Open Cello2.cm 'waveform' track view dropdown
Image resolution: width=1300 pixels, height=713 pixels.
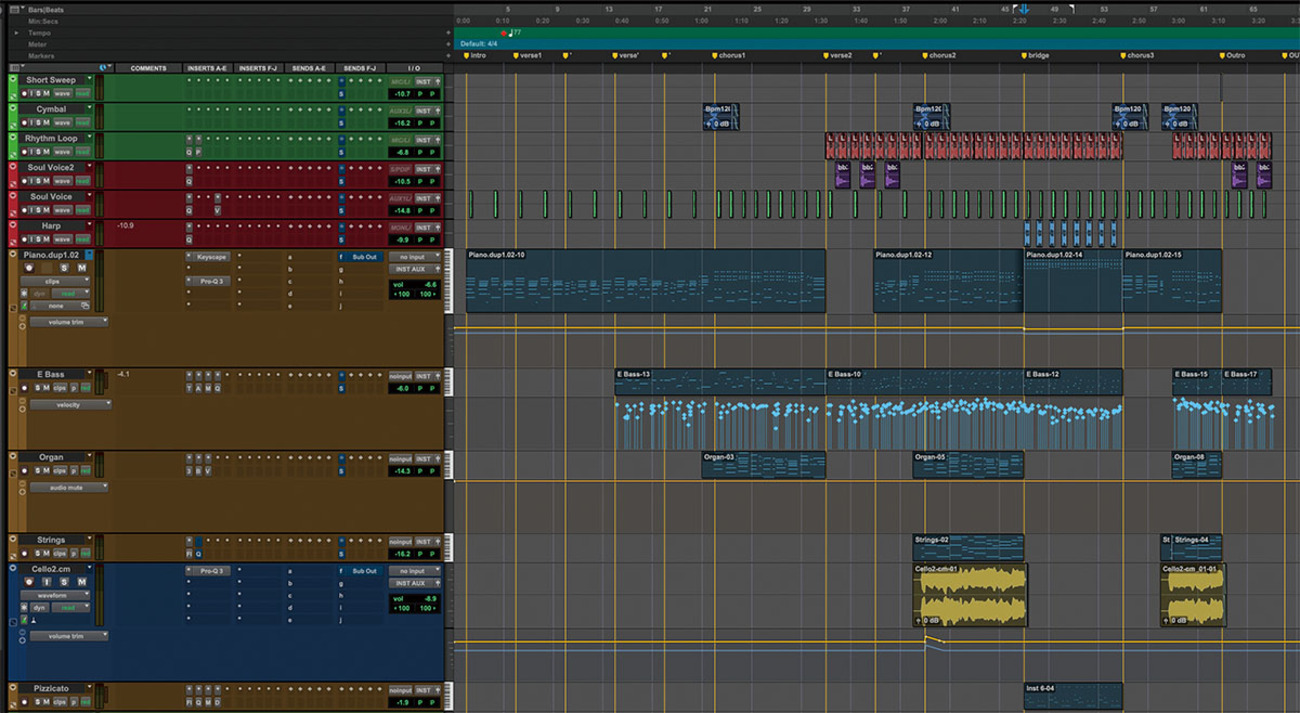tap(54, 595)
